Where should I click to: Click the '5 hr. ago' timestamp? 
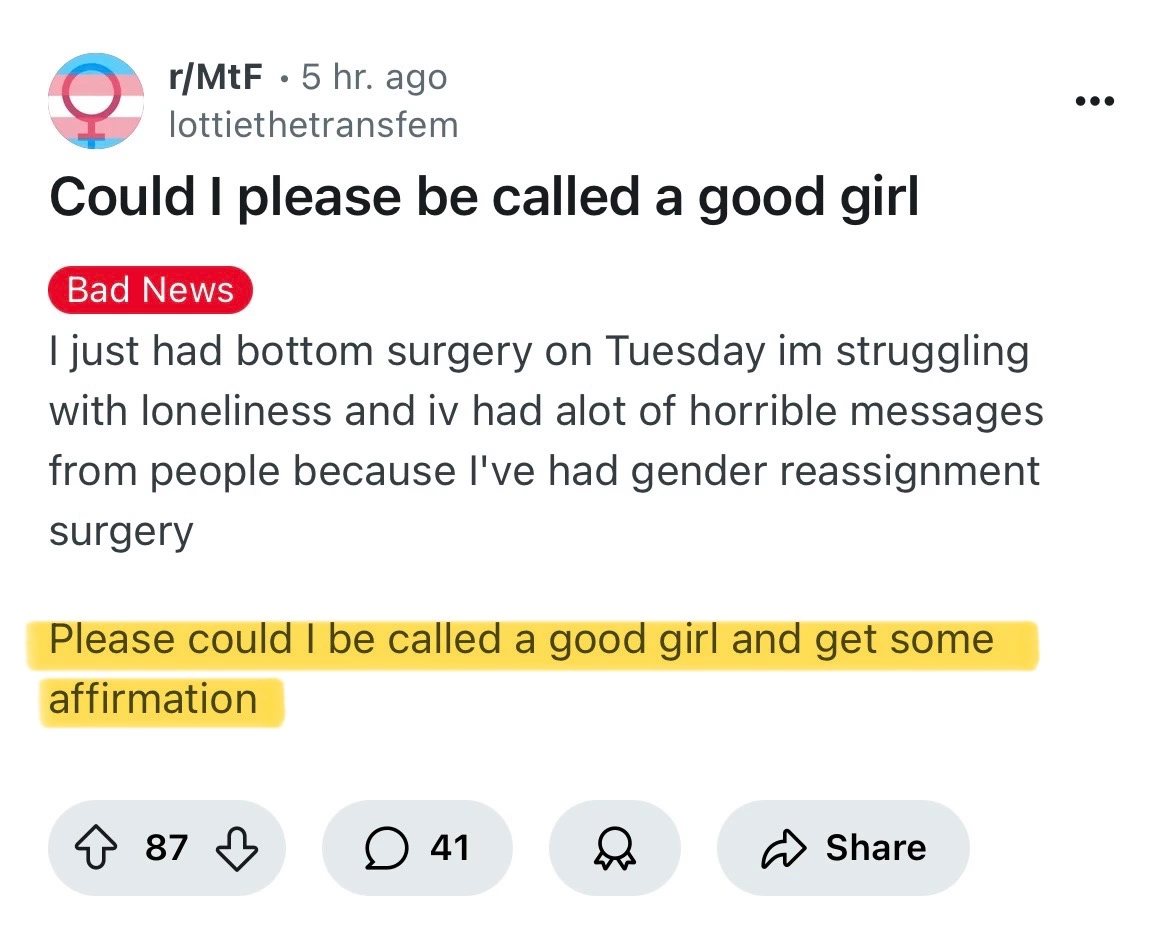point(374,77)
